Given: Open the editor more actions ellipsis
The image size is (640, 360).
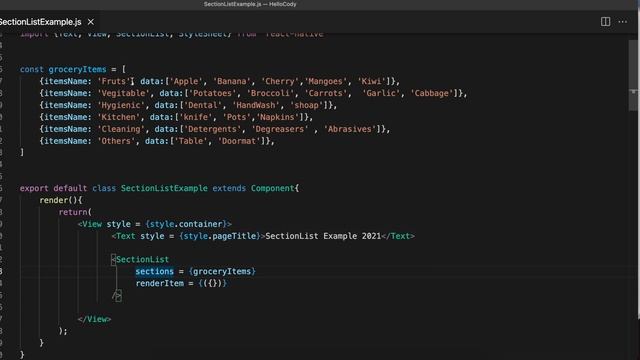Looking at the screenshot, I should pos(622,22).
